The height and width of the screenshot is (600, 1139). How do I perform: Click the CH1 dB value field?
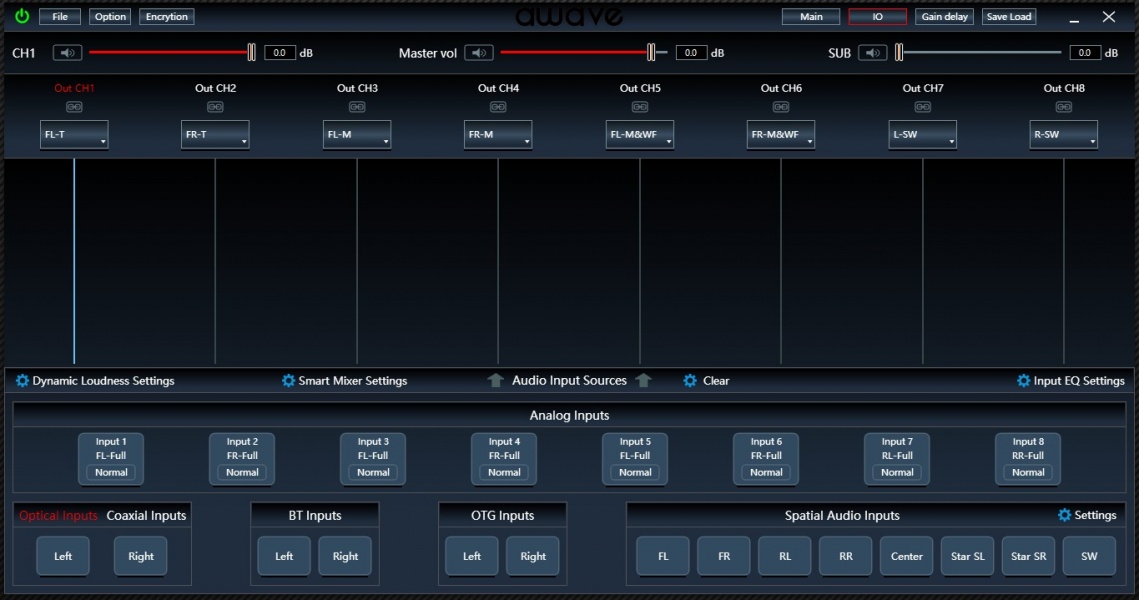pyautogui.click(x=280, y=53)
